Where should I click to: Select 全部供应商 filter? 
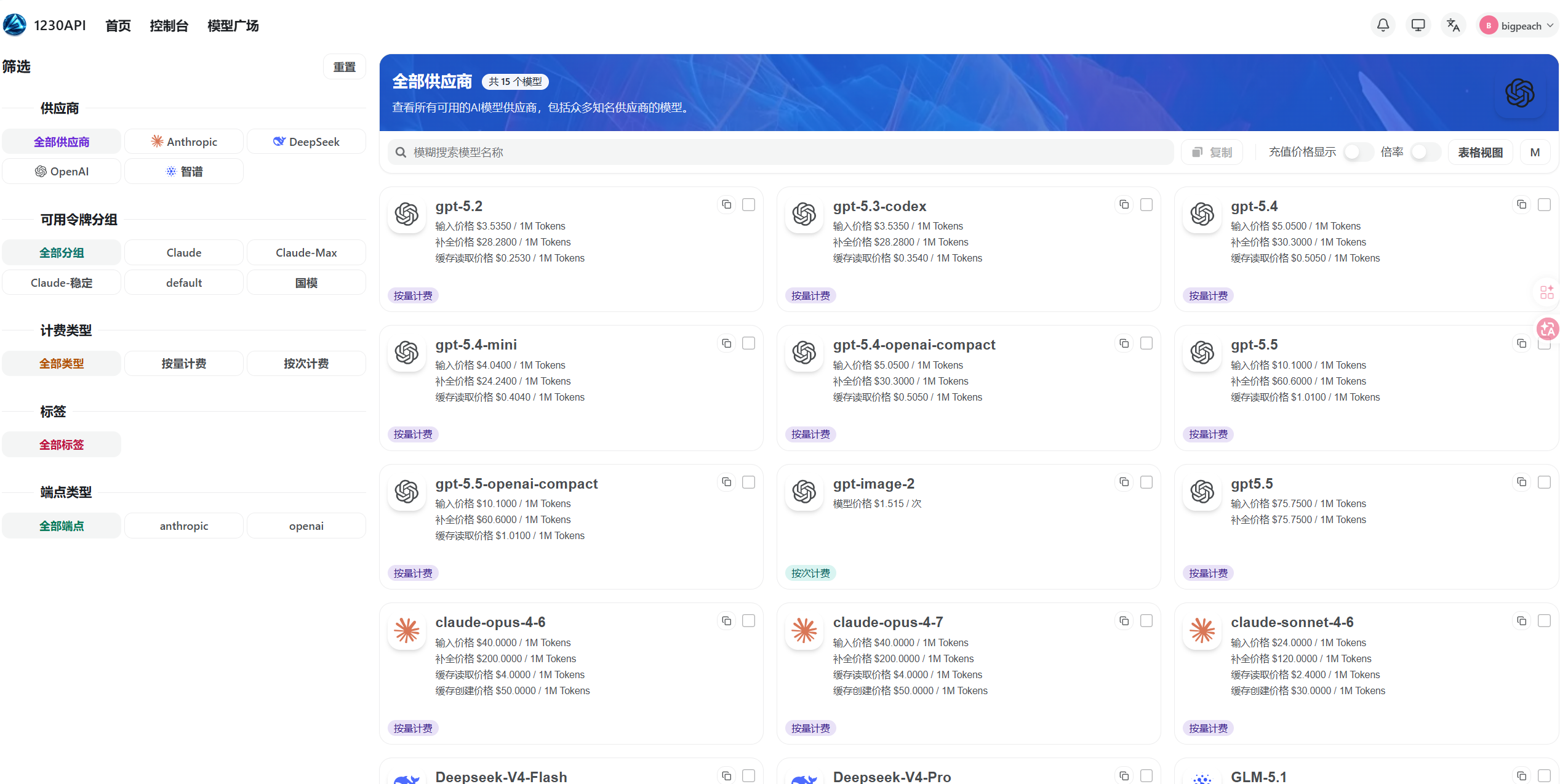(x=62, y=142)
